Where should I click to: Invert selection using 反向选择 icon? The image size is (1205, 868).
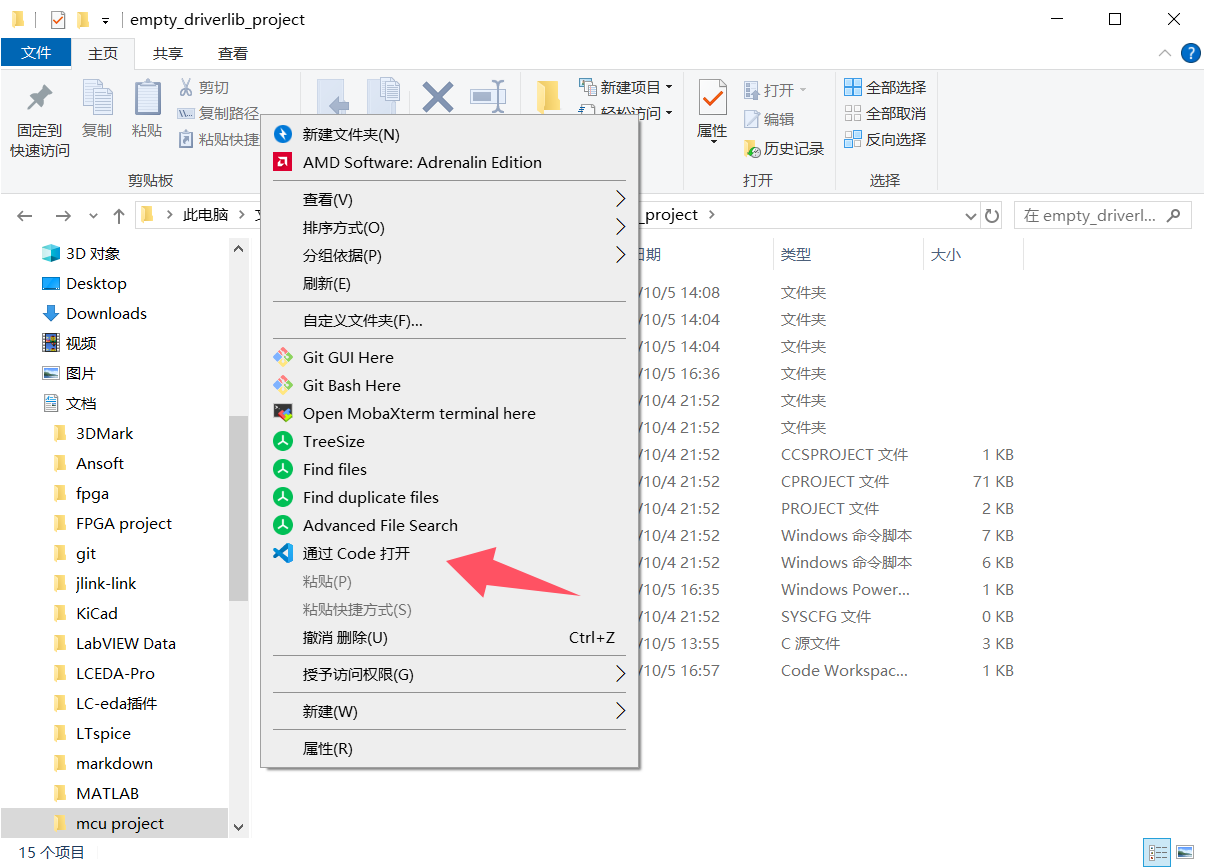(885, 139)
